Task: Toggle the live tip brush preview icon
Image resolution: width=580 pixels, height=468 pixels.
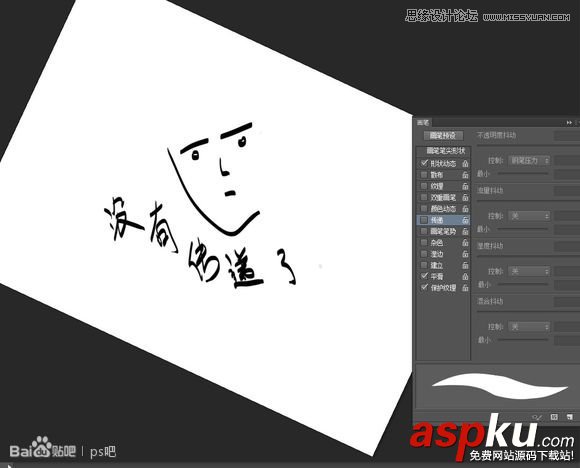Action: (x=537, y=417)
